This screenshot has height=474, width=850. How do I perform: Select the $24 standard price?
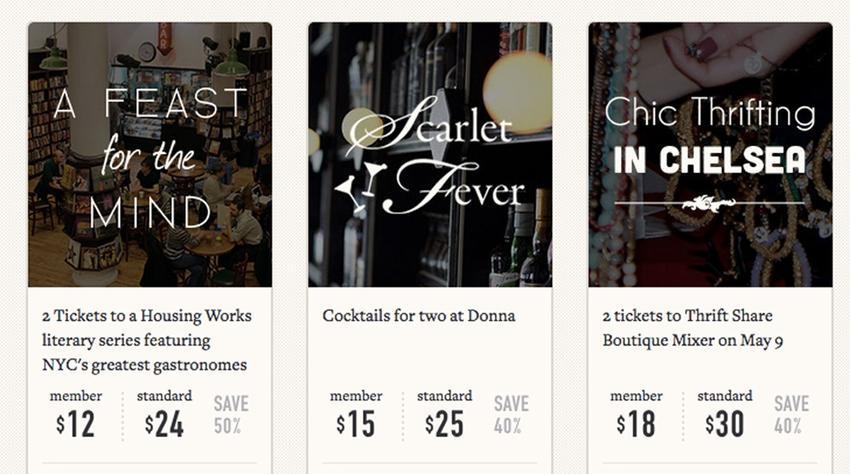[164, 424]
